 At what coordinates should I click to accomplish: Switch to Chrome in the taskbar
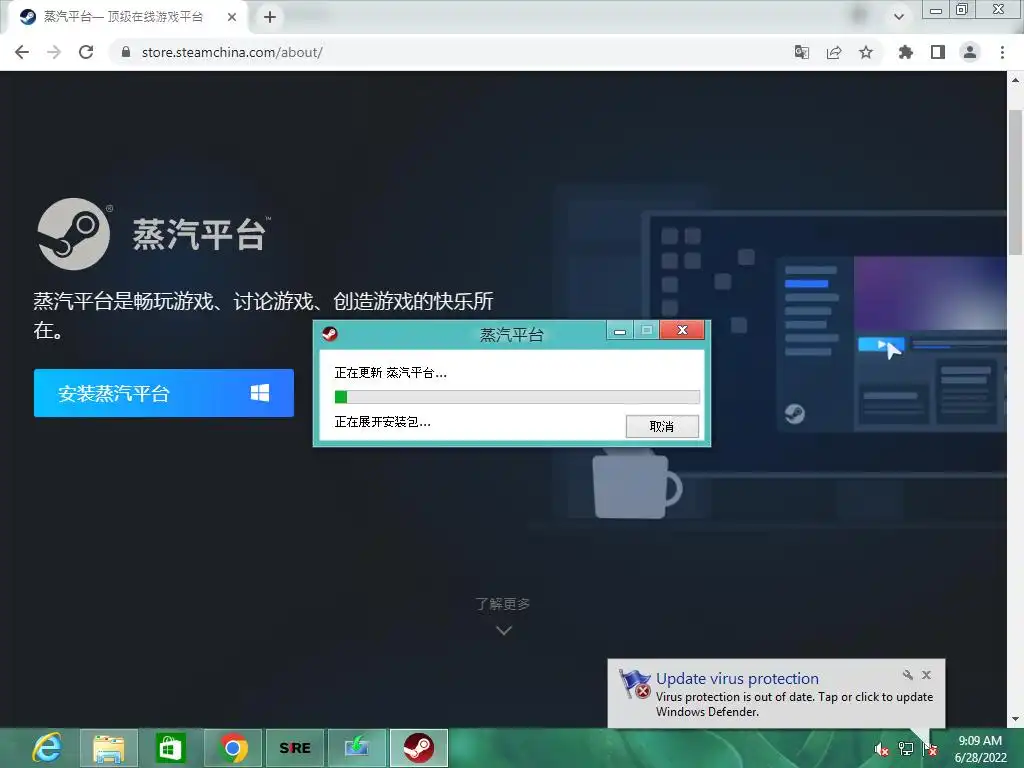tap(232, 748)
